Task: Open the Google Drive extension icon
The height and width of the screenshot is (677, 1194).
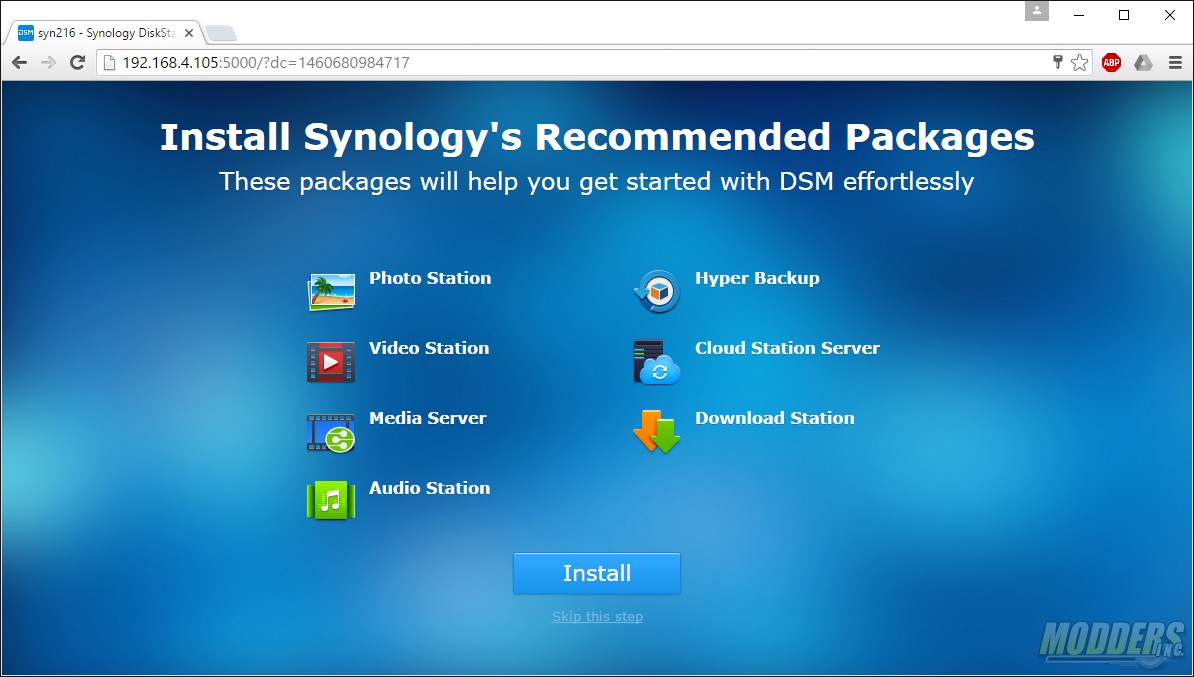Action: coord(1143,62)
